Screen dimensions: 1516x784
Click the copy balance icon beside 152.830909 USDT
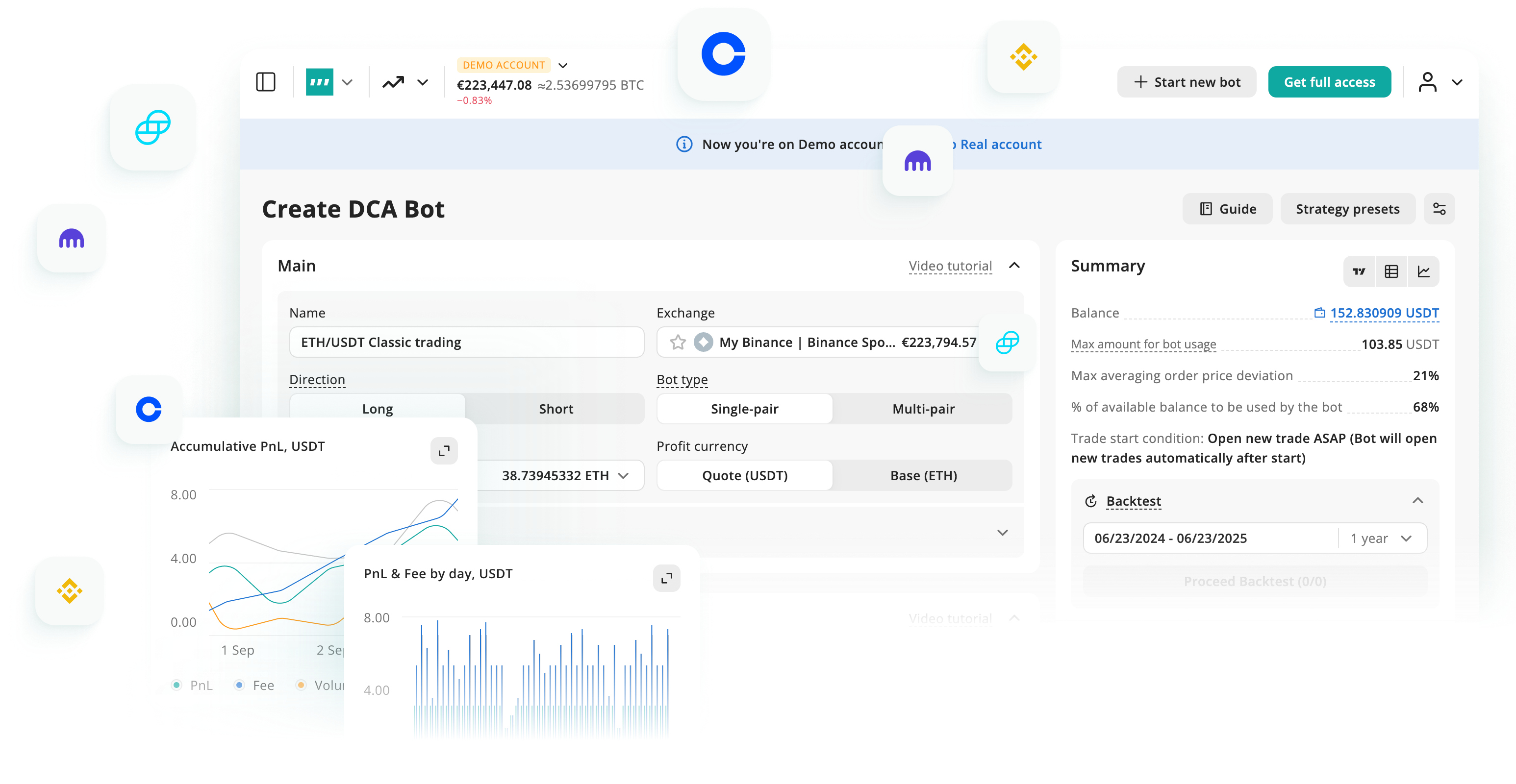point(1320,313)
